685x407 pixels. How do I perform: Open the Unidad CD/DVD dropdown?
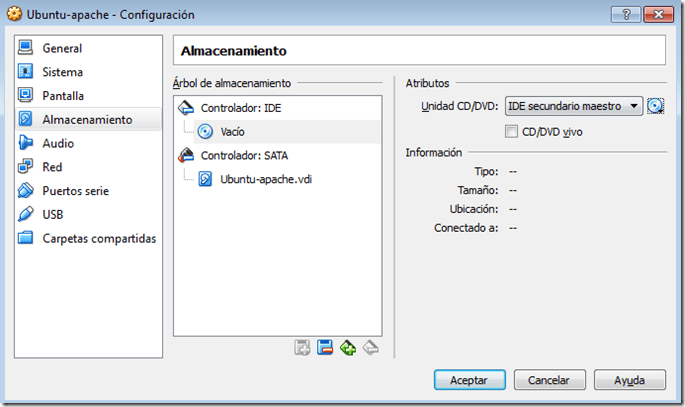(574, 106)
